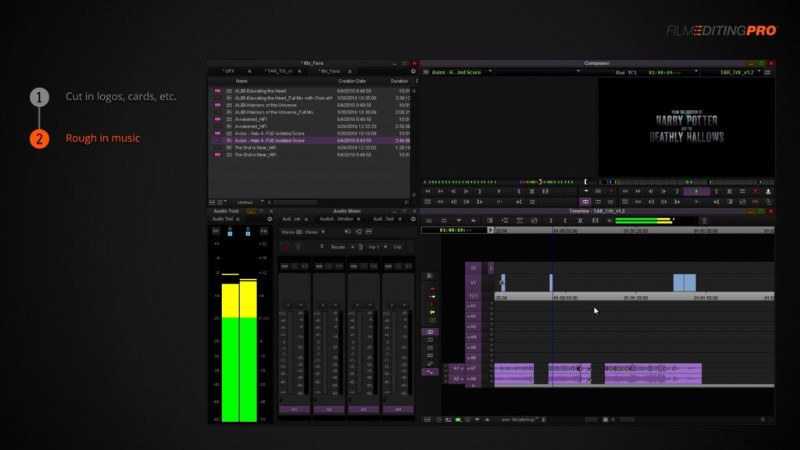Select the red Lift/Overwrite segment tool
Screen dimensions: 800x450
pyautogui.click(x=432, y=289)
